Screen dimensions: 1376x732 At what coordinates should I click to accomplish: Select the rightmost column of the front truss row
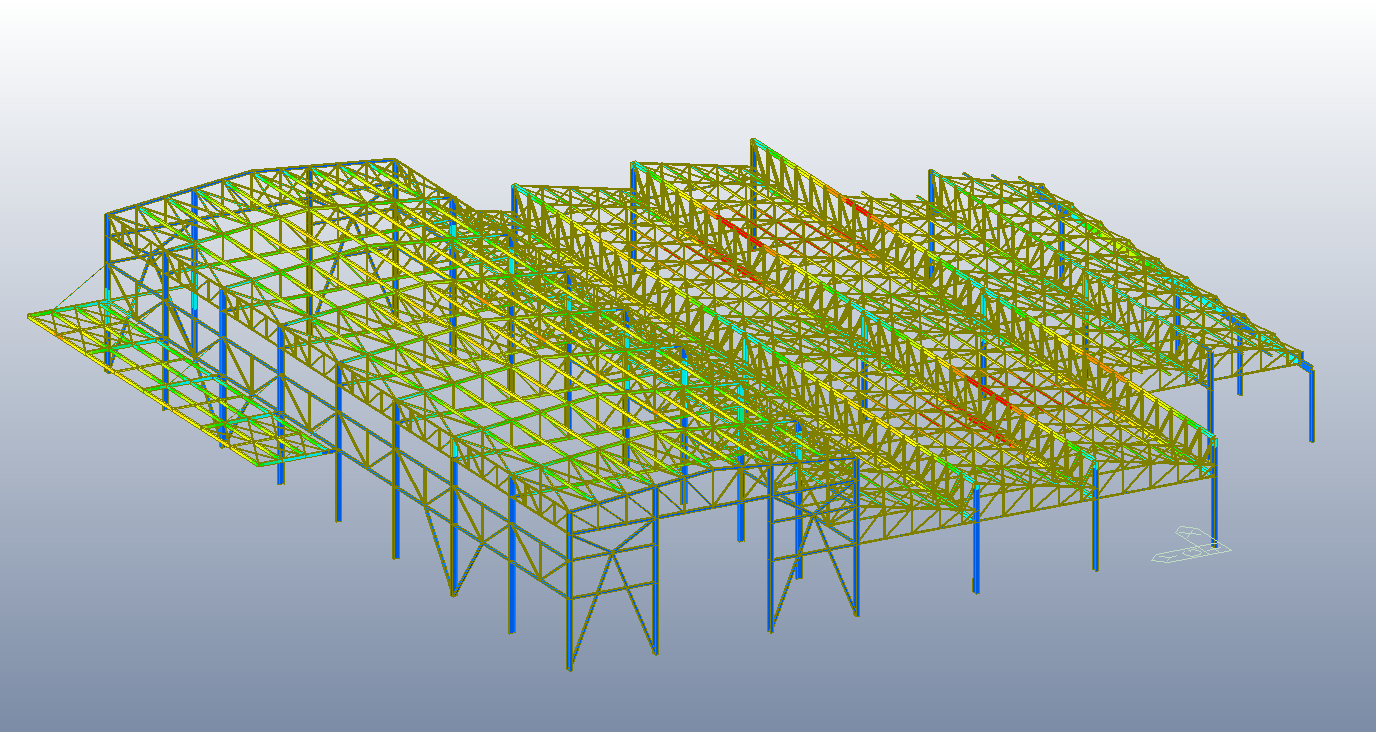click(x=1215, y=490)
